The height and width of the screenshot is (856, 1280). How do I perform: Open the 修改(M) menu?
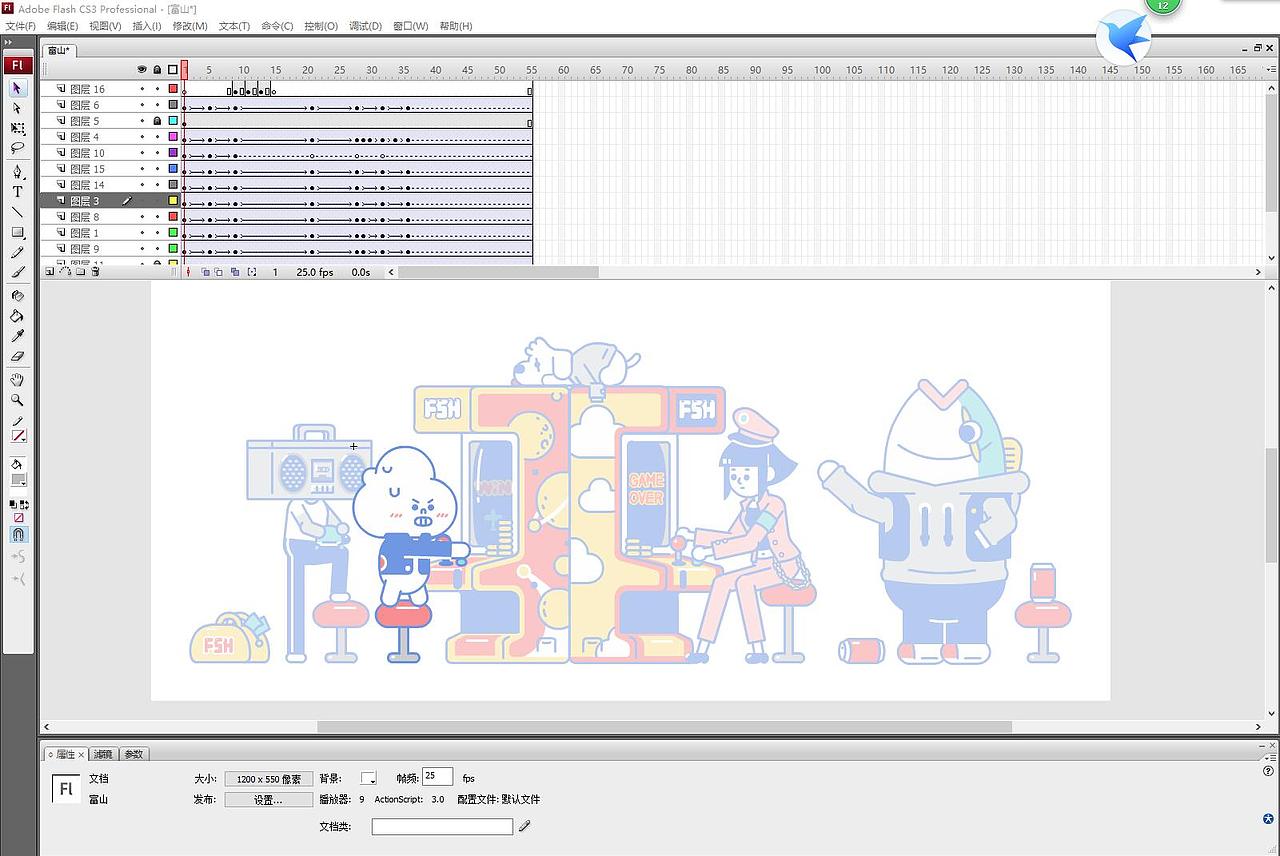tap(190, 26)
